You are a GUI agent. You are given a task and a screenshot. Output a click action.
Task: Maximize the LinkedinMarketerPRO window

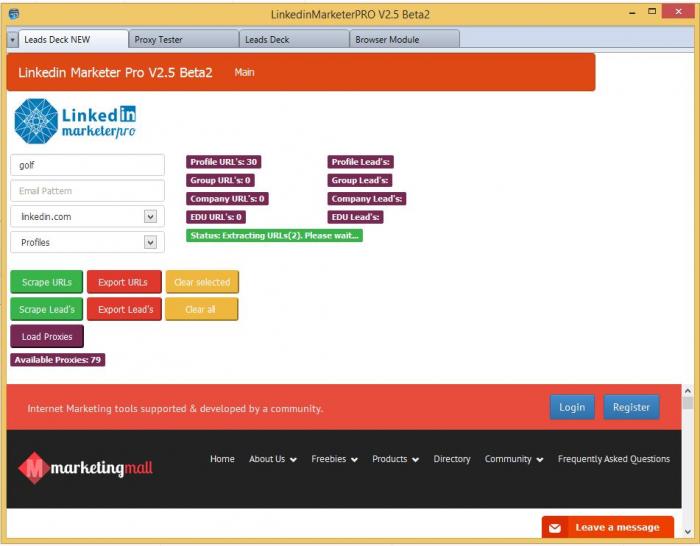(x=652, y=12)
